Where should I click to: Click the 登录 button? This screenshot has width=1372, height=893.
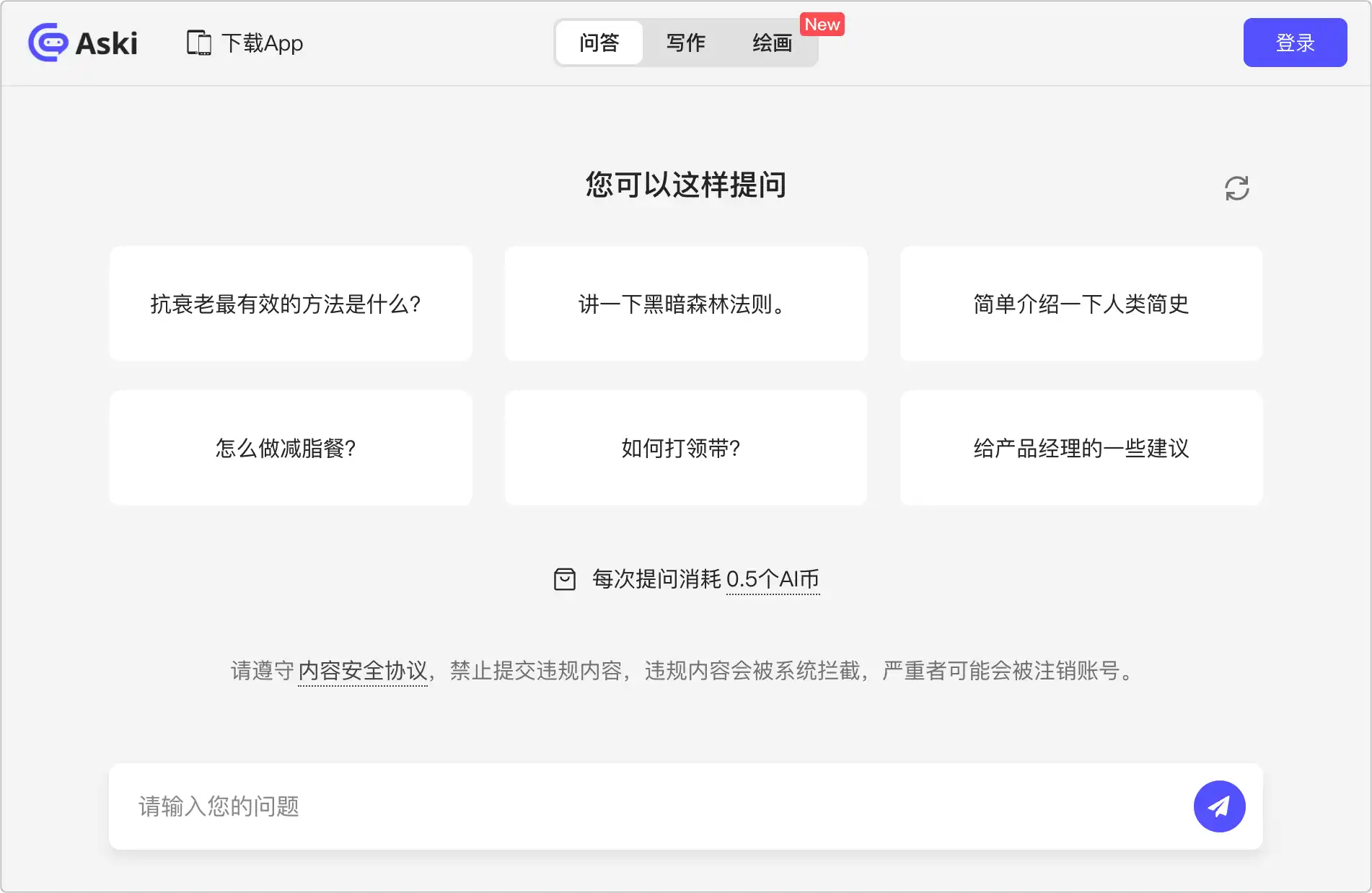1295,43
